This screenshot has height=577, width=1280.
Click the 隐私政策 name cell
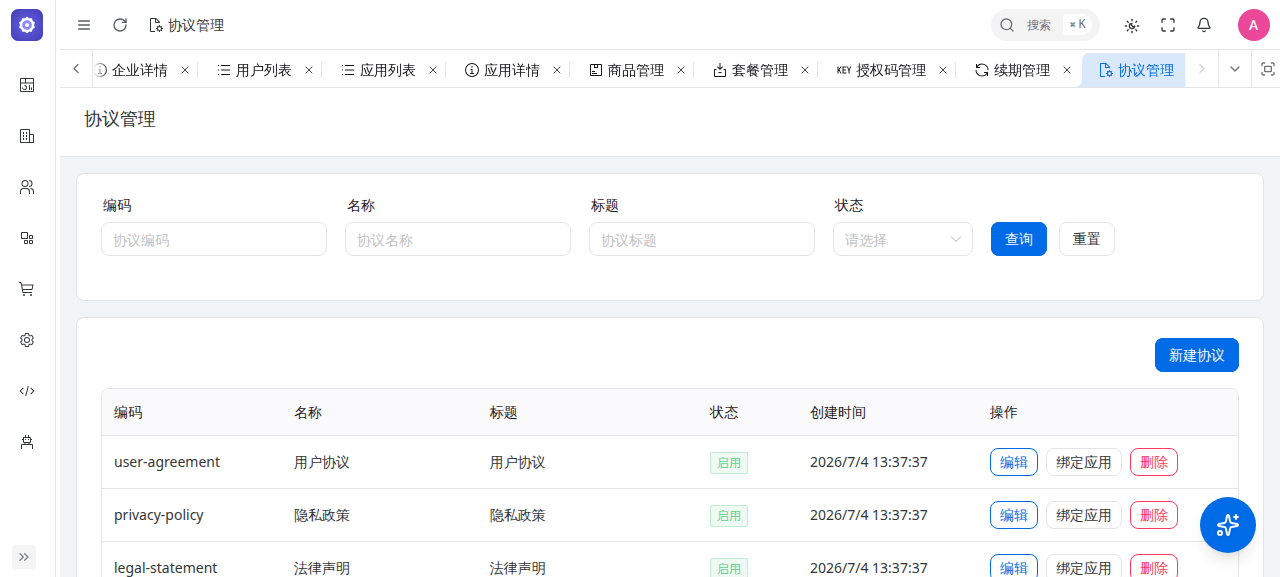pos(322,515)
